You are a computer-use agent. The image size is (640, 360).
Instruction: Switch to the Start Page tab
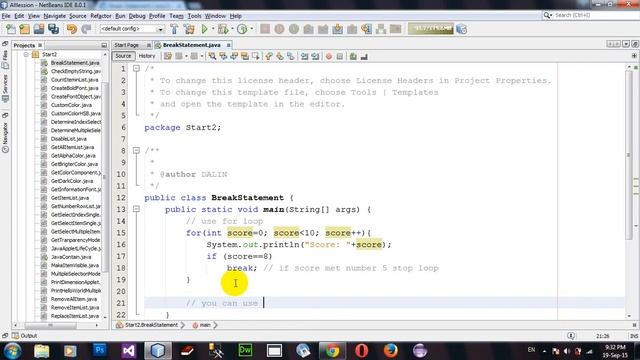click(126, 45)
